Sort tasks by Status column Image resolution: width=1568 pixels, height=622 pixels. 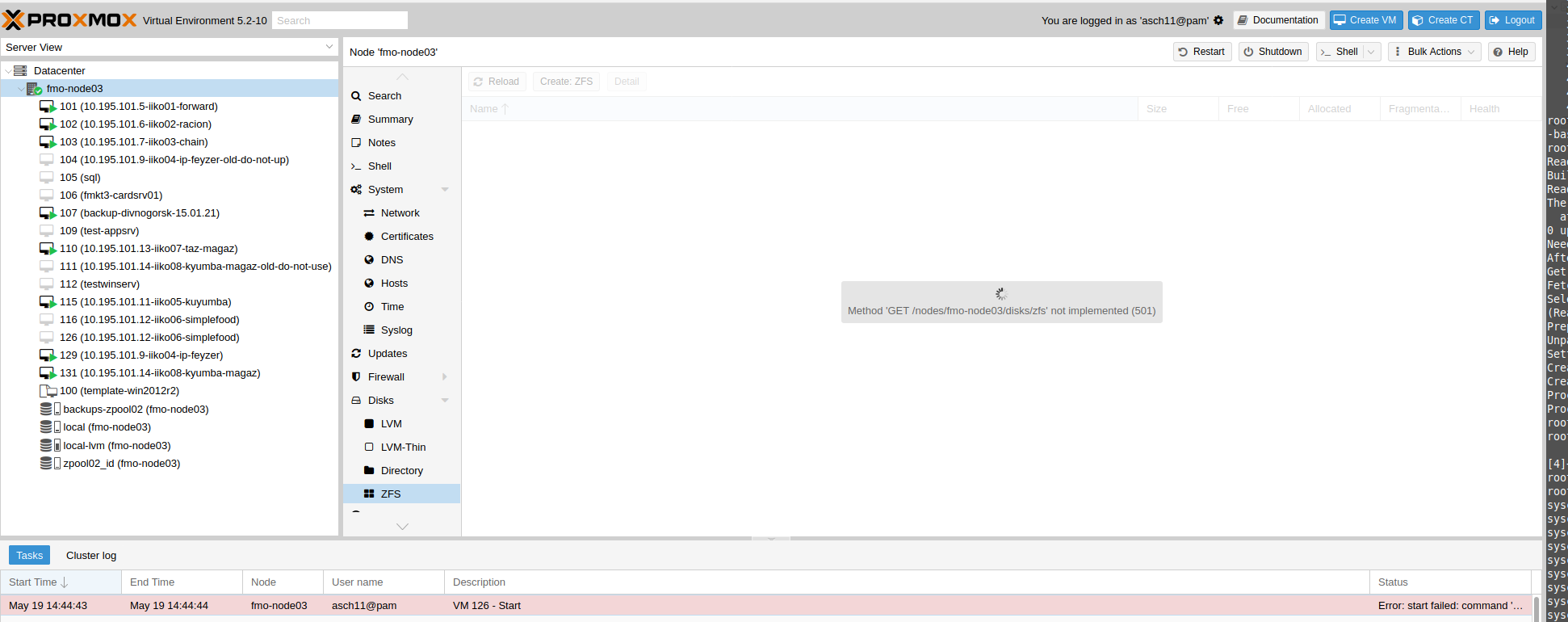(1450, 582)
